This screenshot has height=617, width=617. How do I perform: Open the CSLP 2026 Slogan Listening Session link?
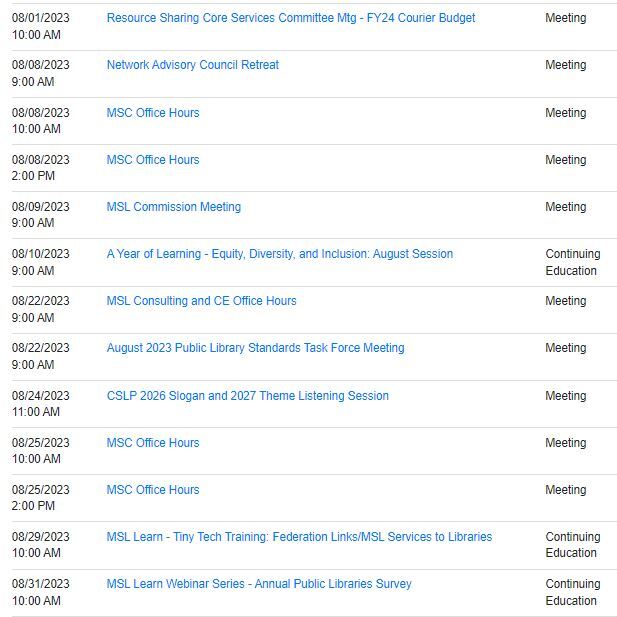pyautogui.click(x=247, y=396)
